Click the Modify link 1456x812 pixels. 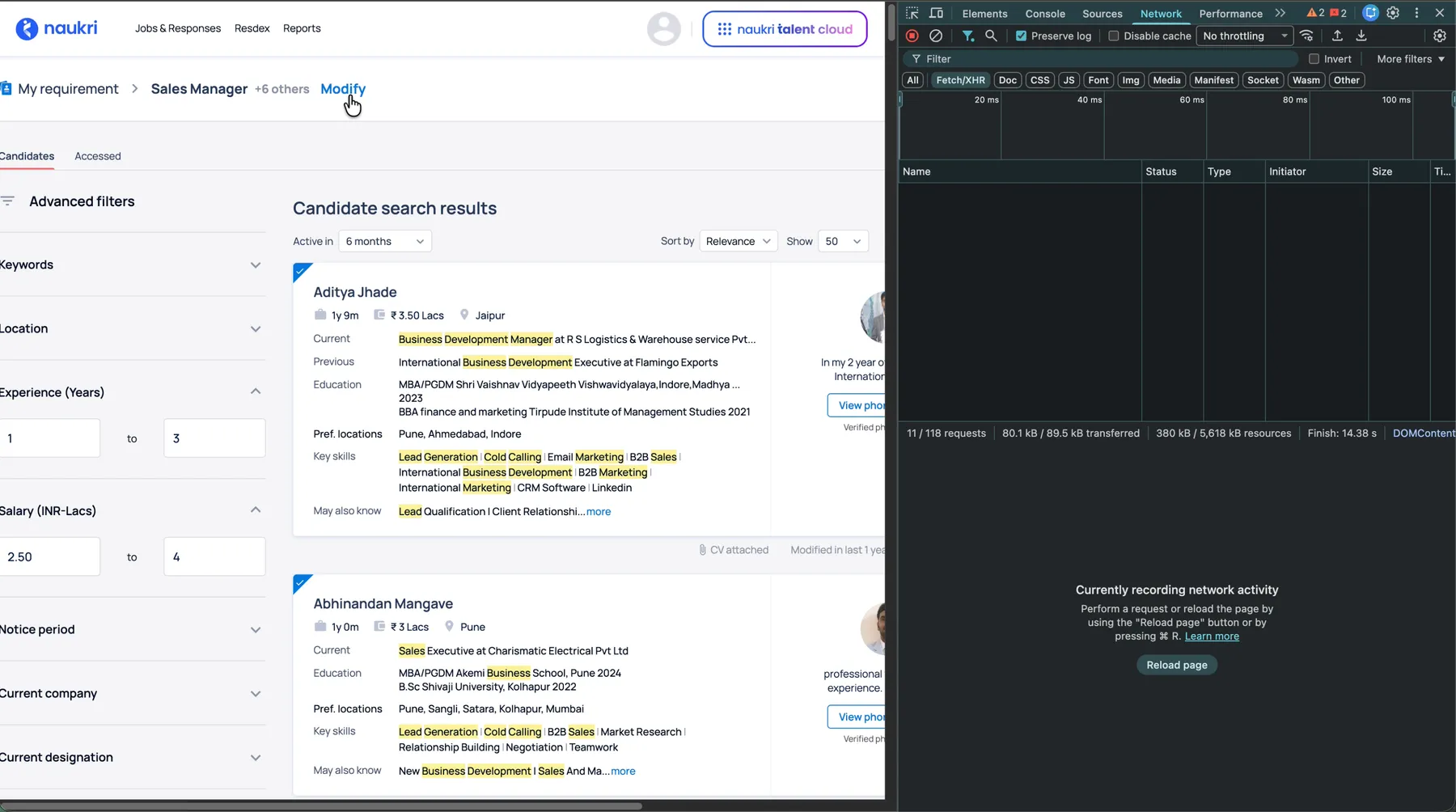click(343, 89)
